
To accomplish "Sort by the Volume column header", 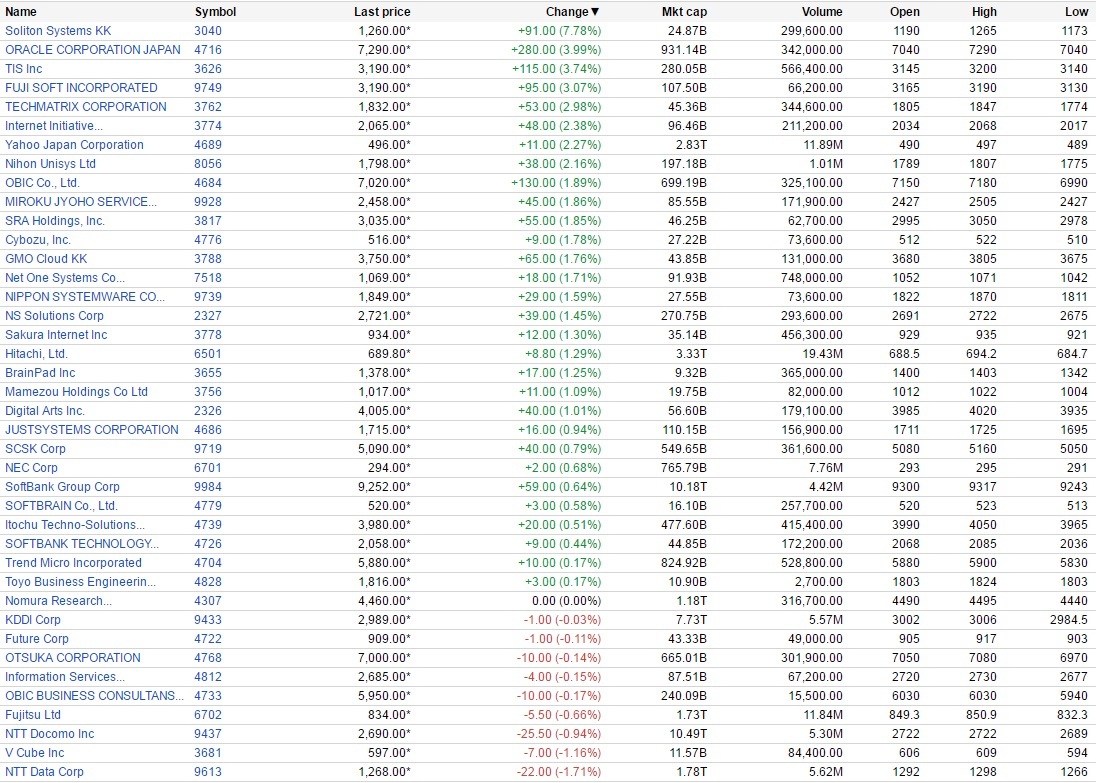I will [x=822, y=12].
